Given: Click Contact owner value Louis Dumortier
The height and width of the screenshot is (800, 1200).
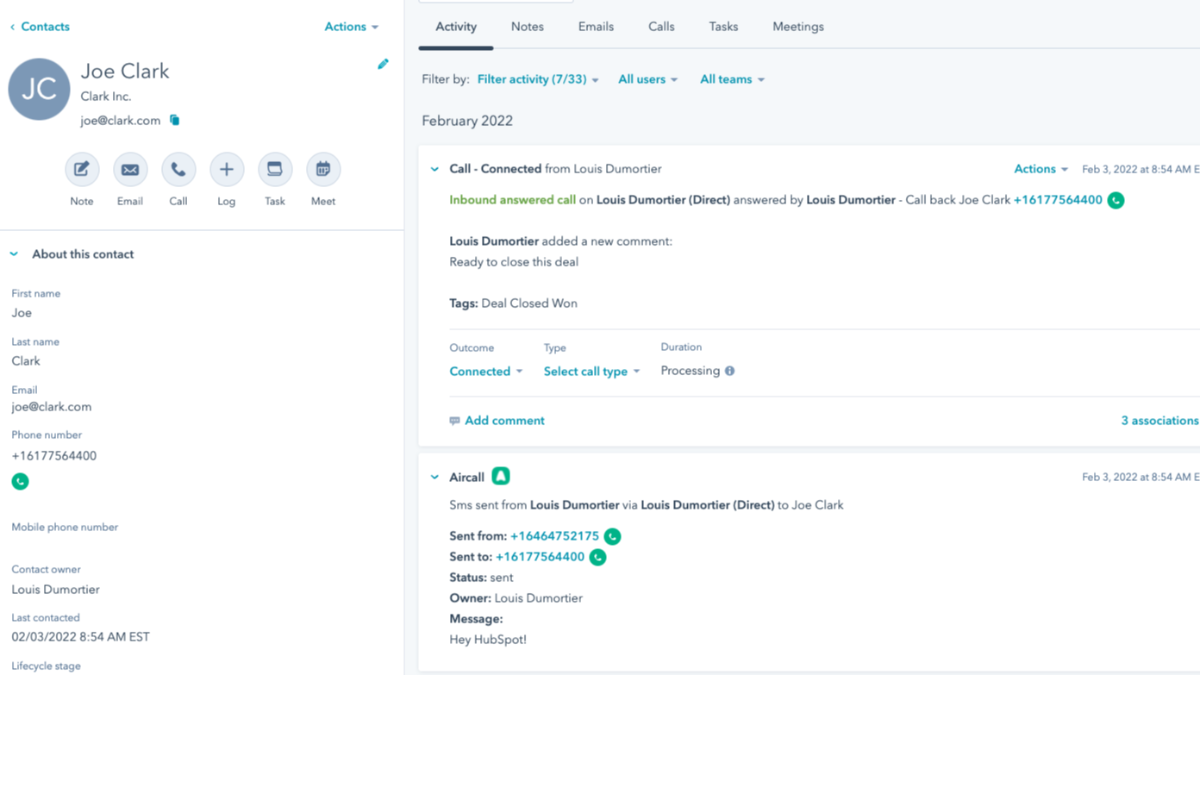Looking at the screenshot, I should 56,590.
